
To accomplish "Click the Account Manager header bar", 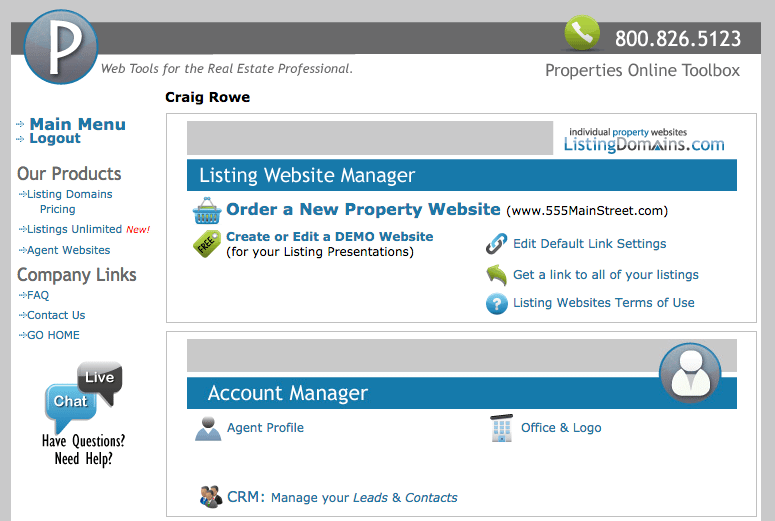I will [x=462, y=393].
